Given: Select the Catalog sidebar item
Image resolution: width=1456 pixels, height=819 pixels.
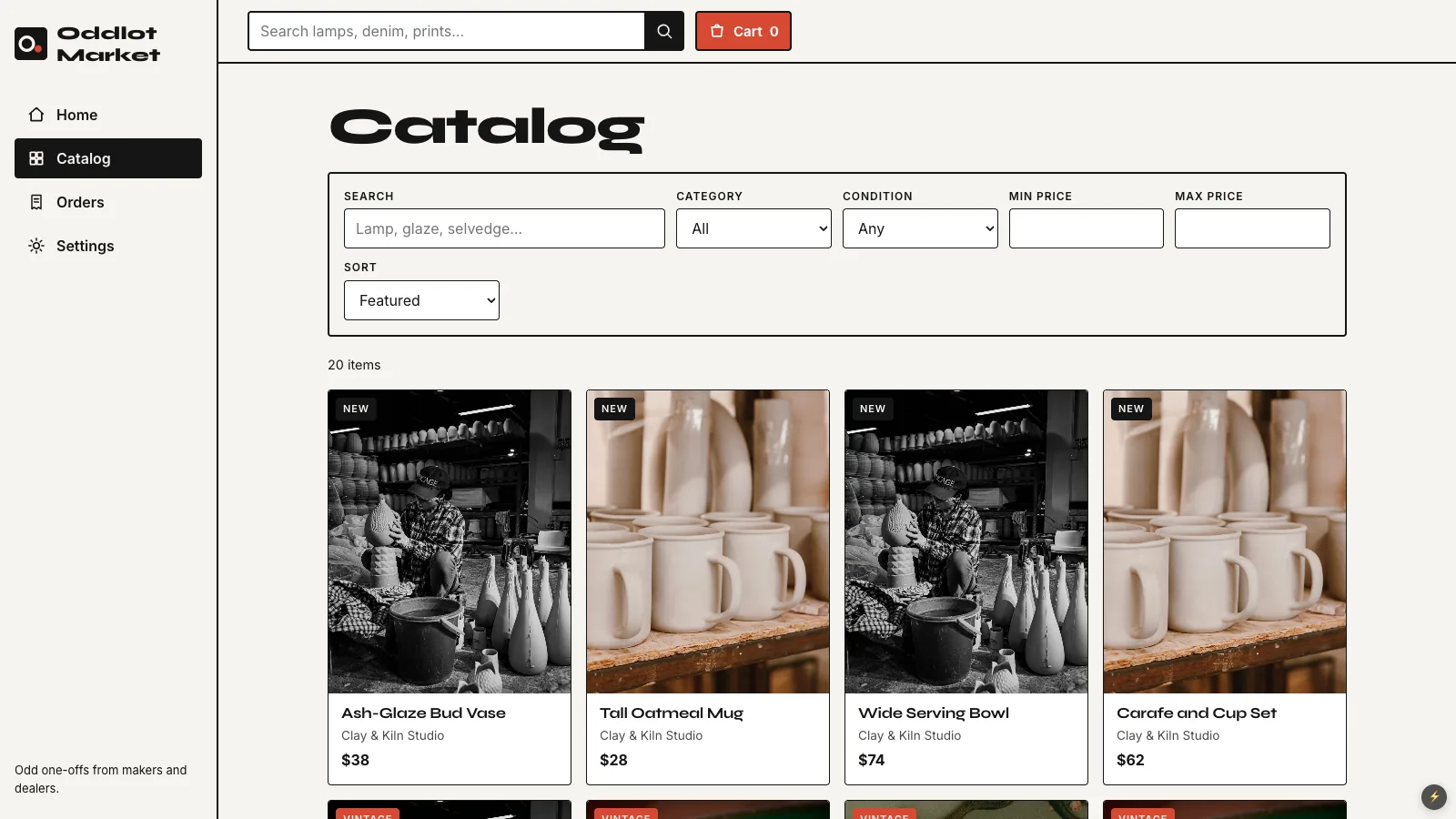Looking at the screenshot, I should 108,158.
